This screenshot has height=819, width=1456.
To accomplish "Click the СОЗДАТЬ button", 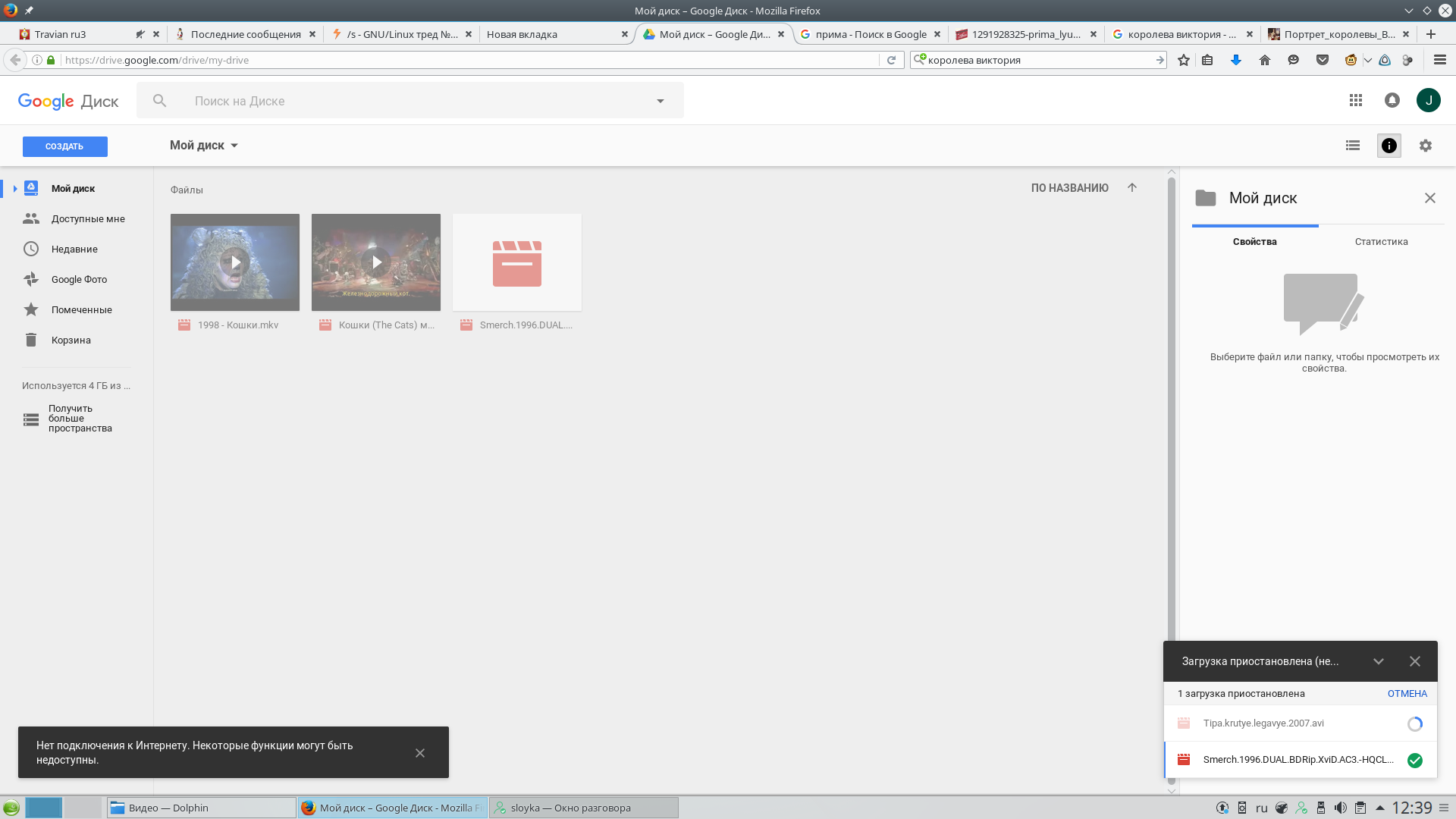I will (x=65, y=146).
